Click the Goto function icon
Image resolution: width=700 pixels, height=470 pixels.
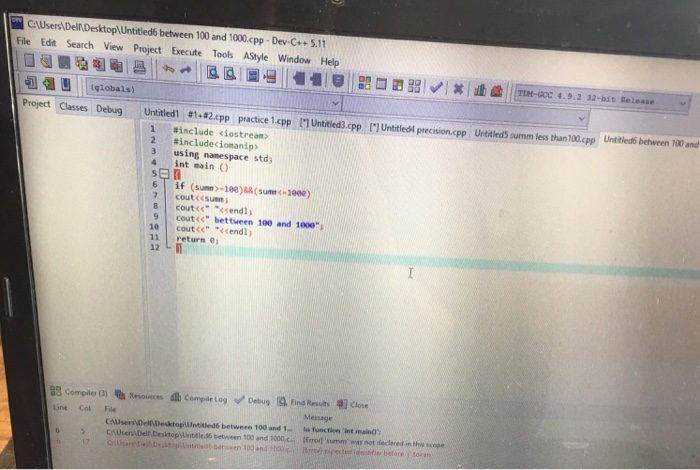253,75
